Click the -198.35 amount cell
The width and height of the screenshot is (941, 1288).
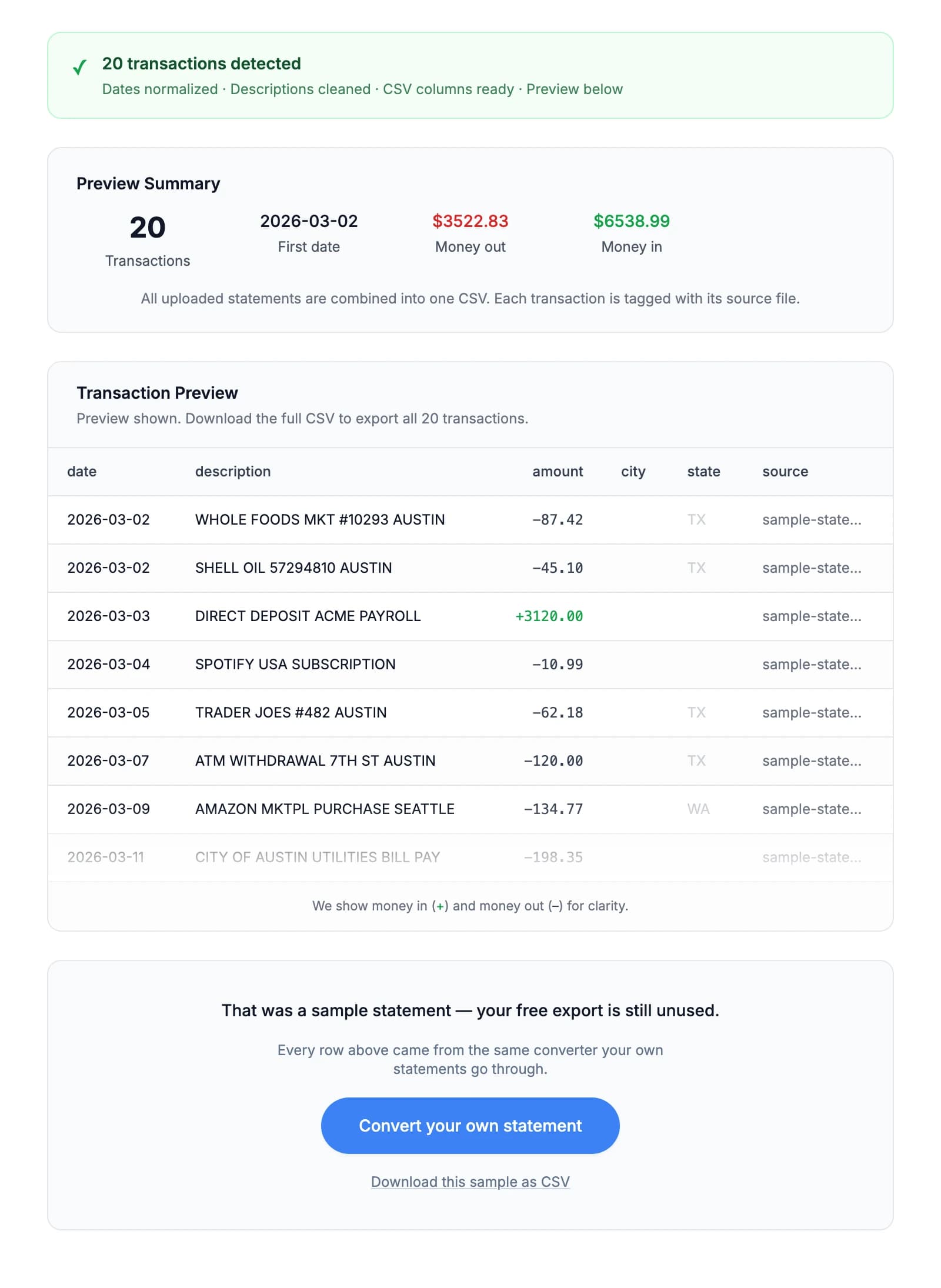click(553, 857)
